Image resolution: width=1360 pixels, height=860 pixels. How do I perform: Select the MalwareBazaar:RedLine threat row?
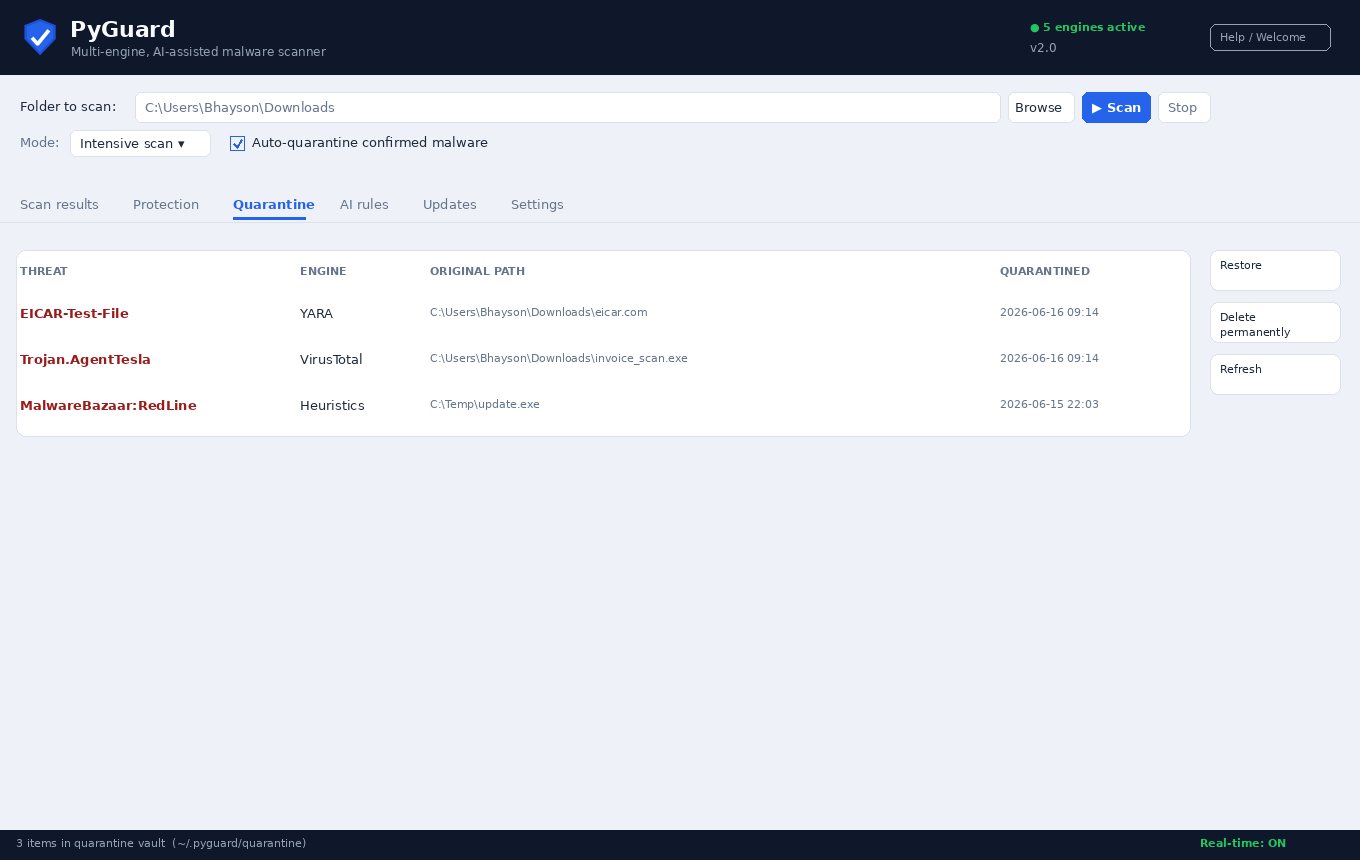point(603,405)
